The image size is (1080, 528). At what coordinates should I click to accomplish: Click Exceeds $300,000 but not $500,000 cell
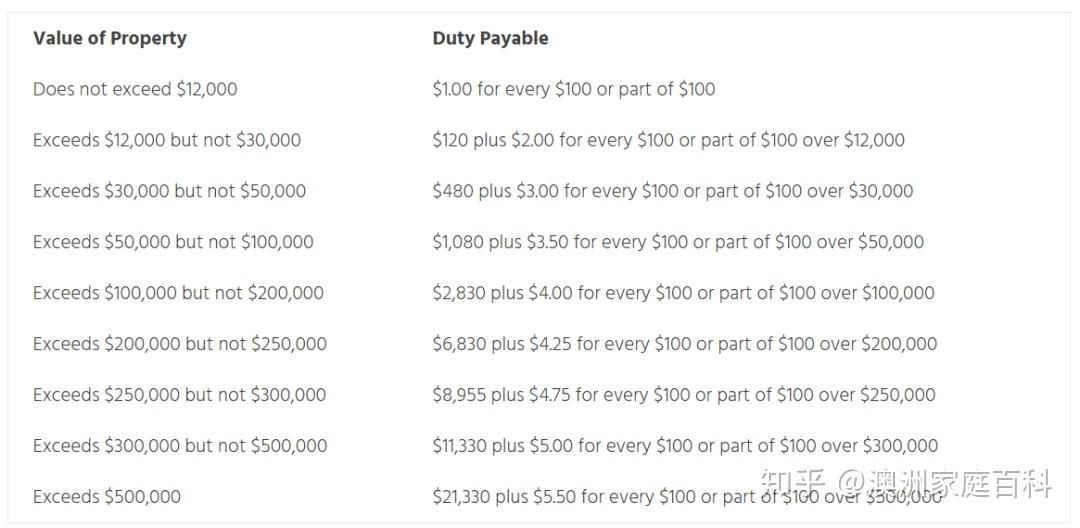tap(180, 445)
